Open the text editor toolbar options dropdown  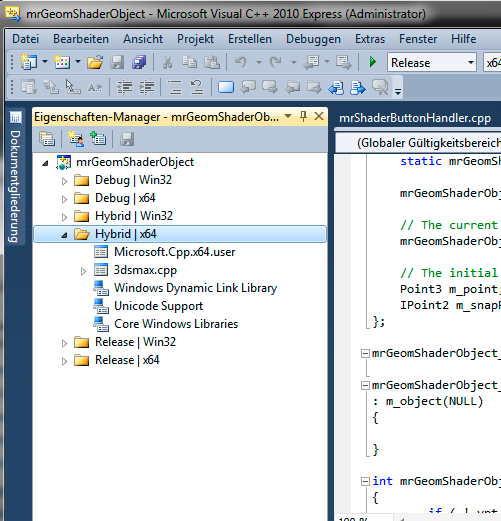click(398, 91)
